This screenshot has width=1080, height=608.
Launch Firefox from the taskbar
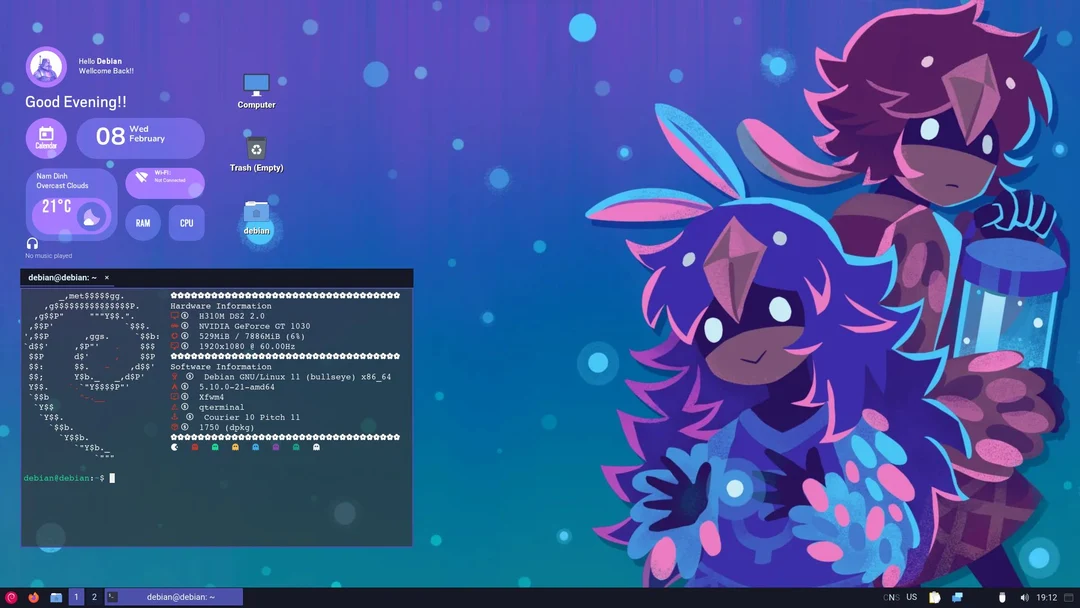pyautogui.click(x=33, y=596)
